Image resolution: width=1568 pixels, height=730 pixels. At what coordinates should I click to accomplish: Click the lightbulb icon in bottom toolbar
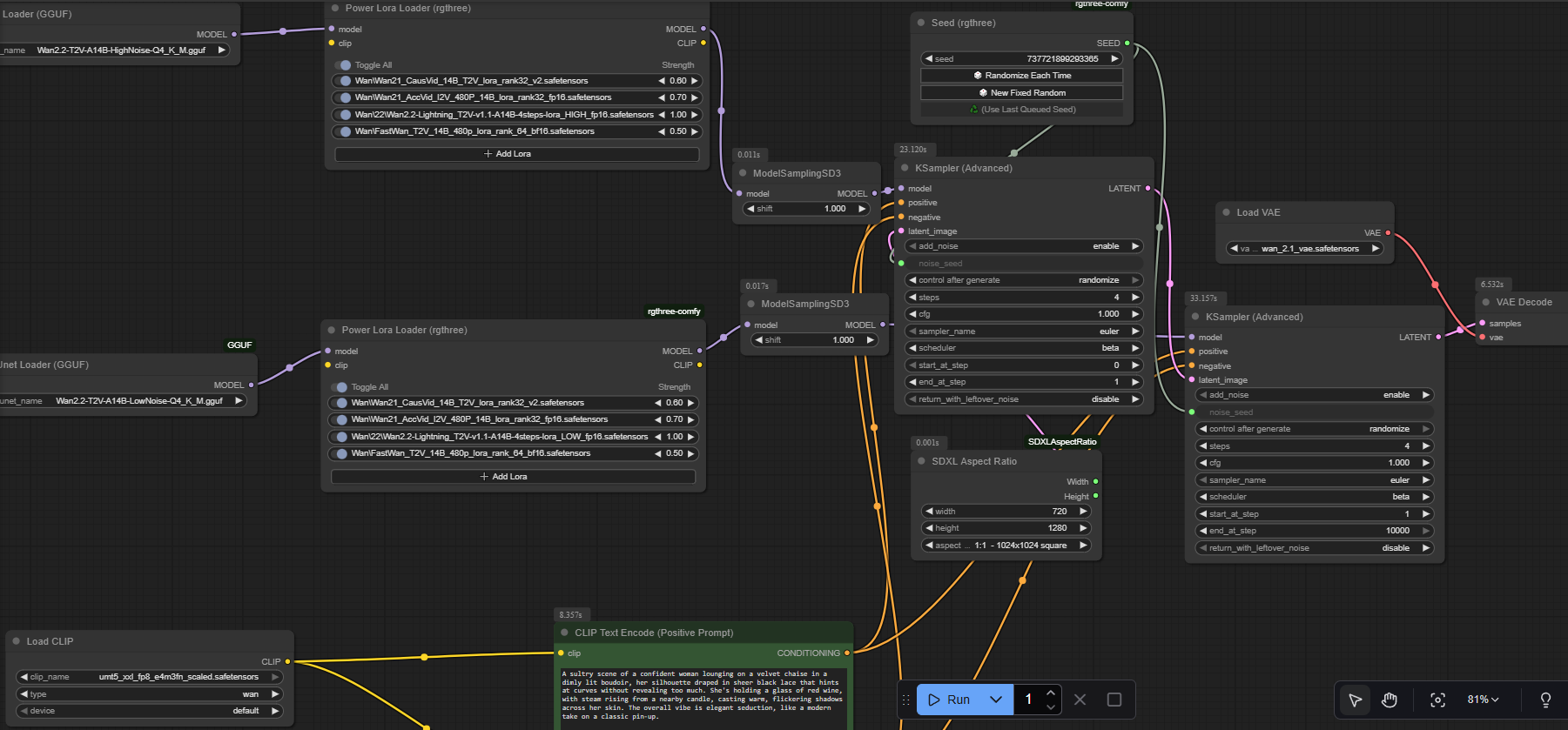click(1545, 700)
